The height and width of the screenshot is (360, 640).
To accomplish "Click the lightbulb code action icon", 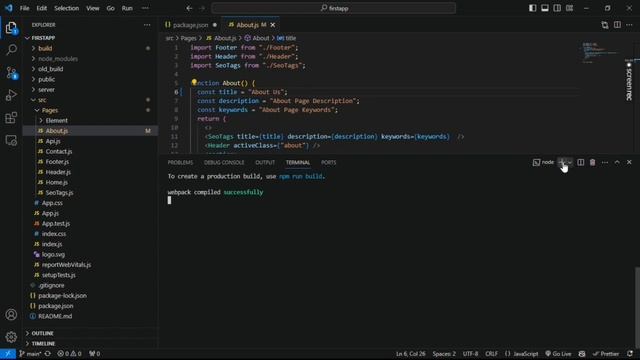I will 194,82.
